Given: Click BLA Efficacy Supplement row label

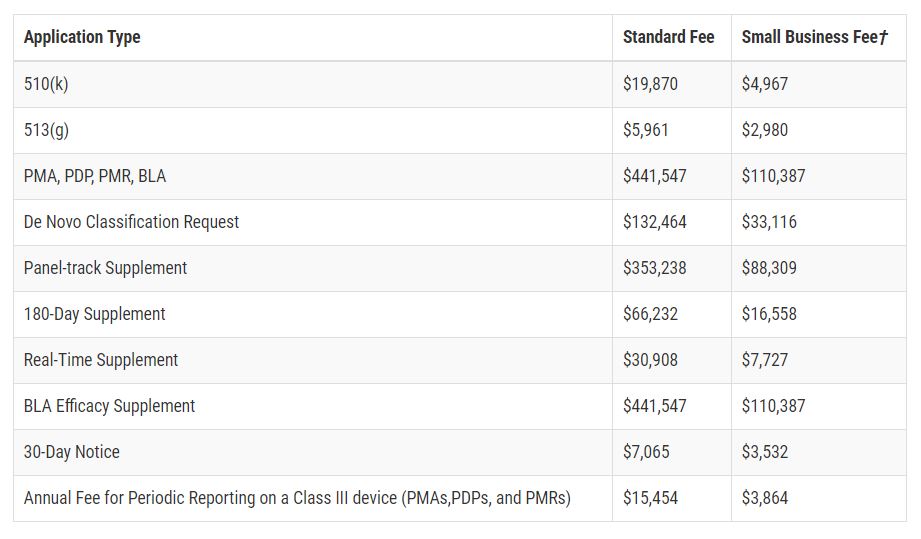Looking at the screenshot, I should (109, 406).
